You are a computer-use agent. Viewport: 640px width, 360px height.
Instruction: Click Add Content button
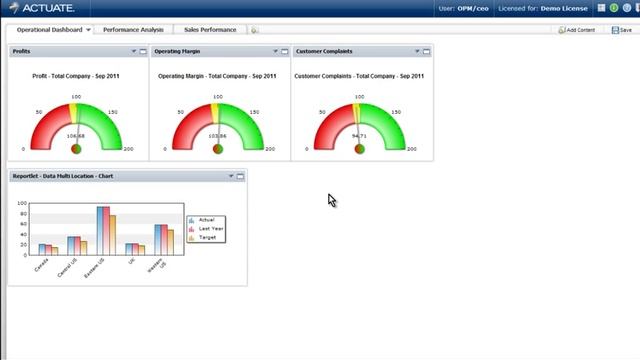pyautogui.click(x=577, y=30)
